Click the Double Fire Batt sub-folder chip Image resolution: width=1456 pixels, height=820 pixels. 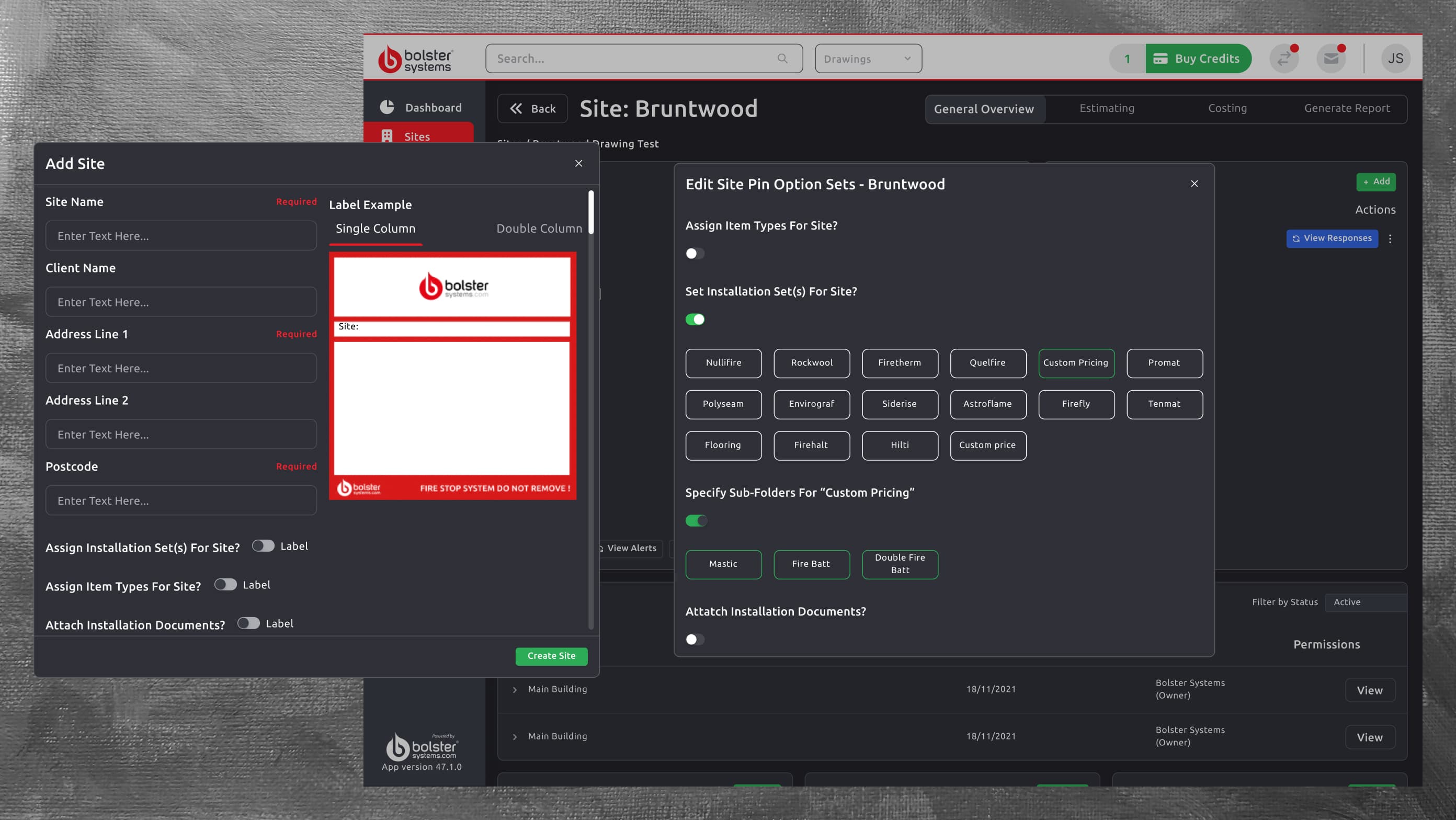pos(900,564)
